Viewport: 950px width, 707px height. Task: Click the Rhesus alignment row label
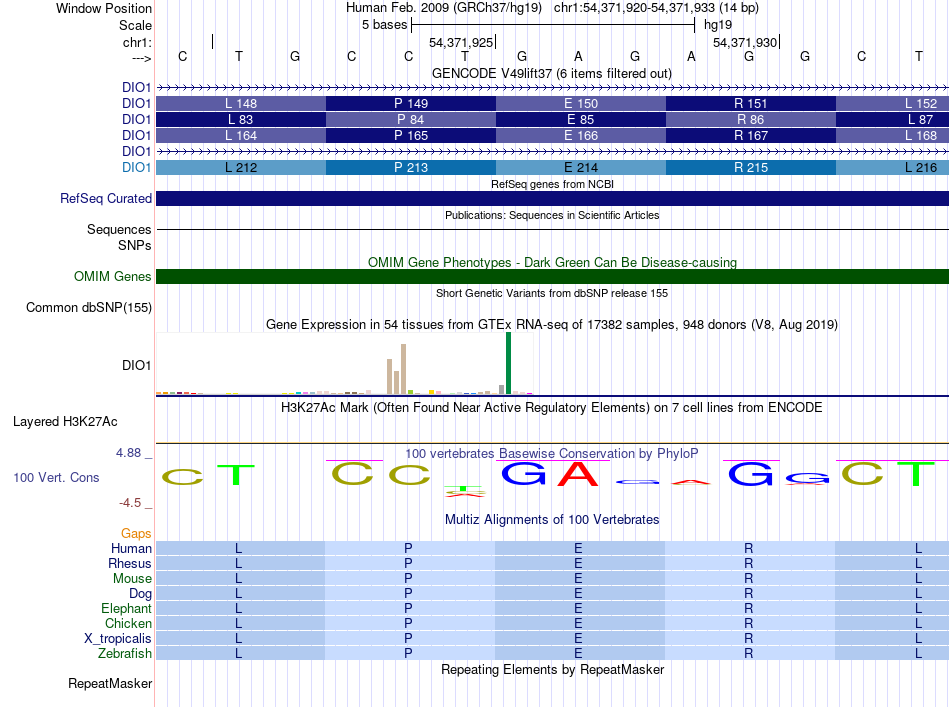pyautogui.click(x=130, y=564)
